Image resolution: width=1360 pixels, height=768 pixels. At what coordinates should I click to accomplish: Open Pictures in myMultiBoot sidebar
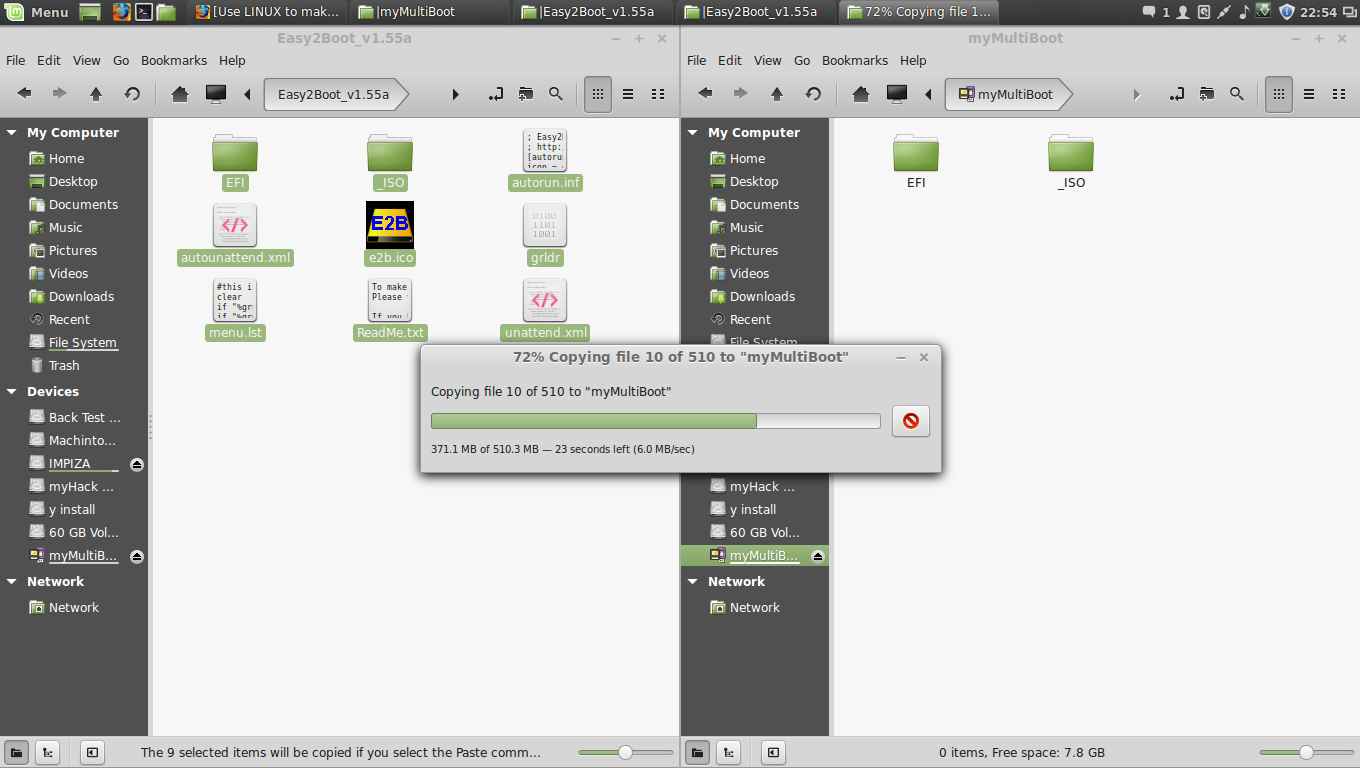[x=755, y=250]
